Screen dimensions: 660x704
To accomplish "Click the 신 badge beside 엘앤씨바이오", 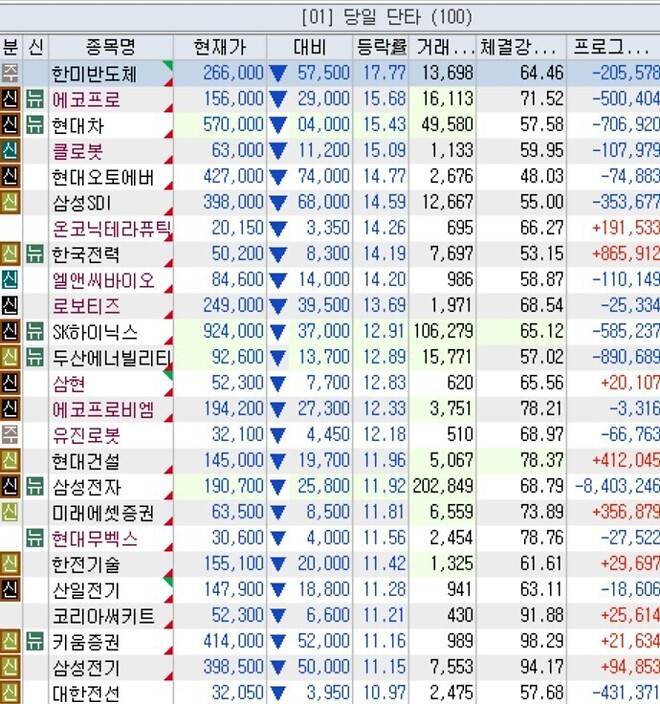I will (10, 280).
